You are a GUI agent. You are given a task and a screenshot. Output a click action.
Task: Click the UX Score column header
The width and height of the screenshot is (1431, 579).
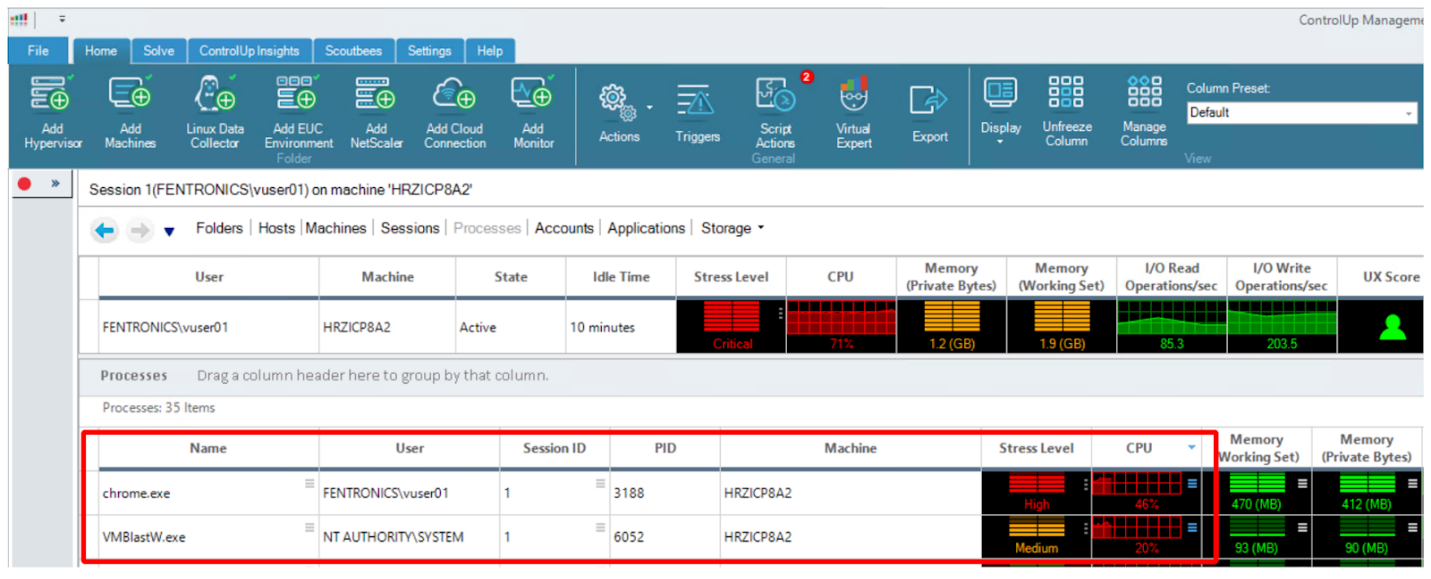1391,277
